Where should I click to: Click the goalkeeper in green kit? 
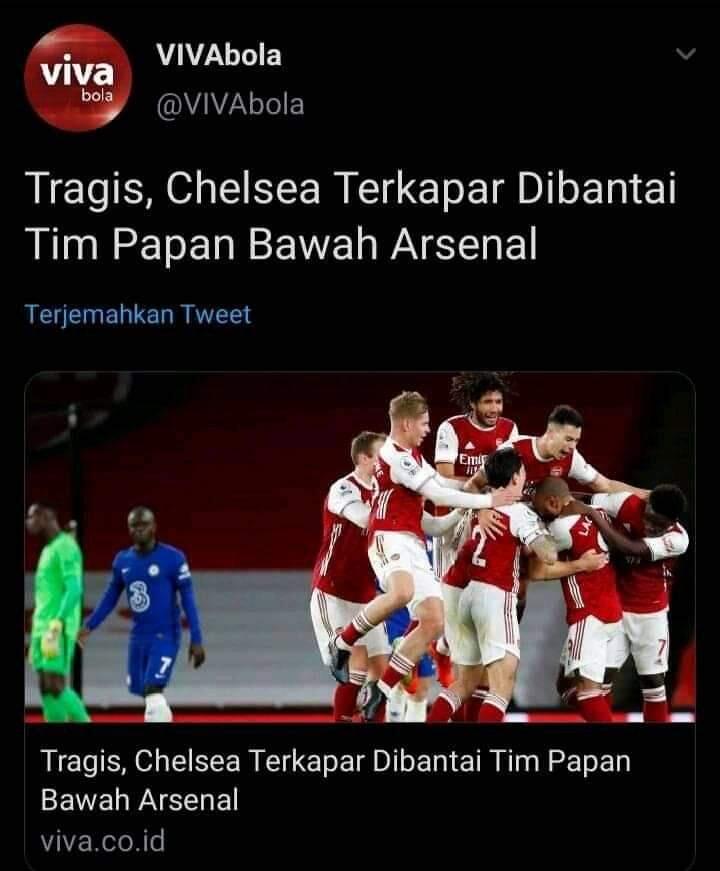click(57, 611)
